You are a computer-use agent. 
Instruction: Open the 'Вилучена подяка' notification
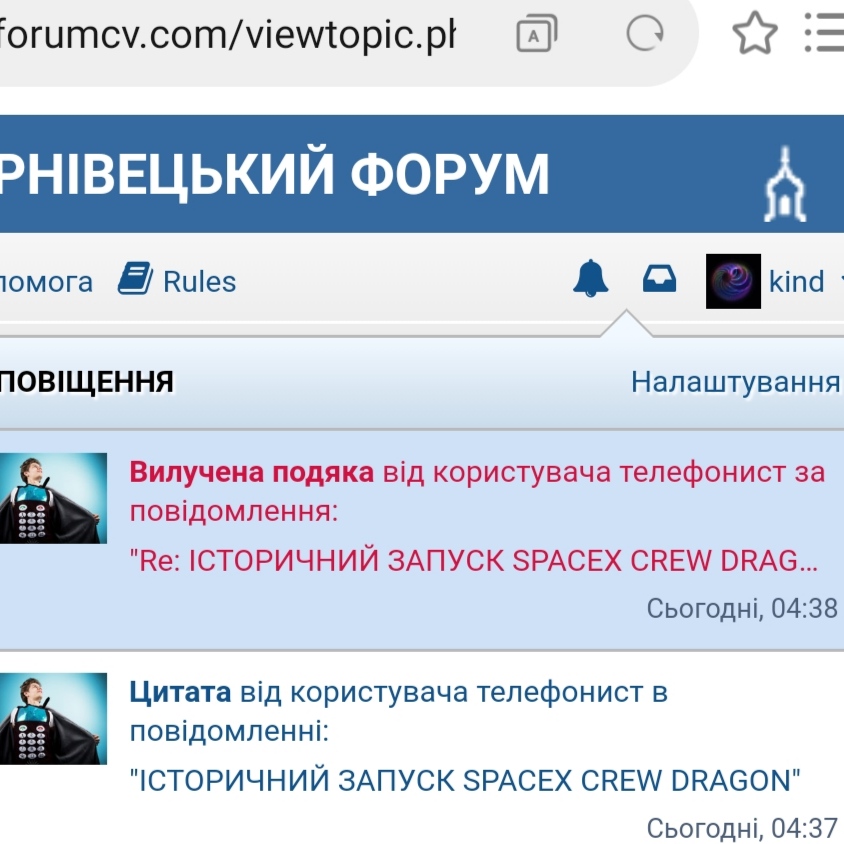(252, 472)
